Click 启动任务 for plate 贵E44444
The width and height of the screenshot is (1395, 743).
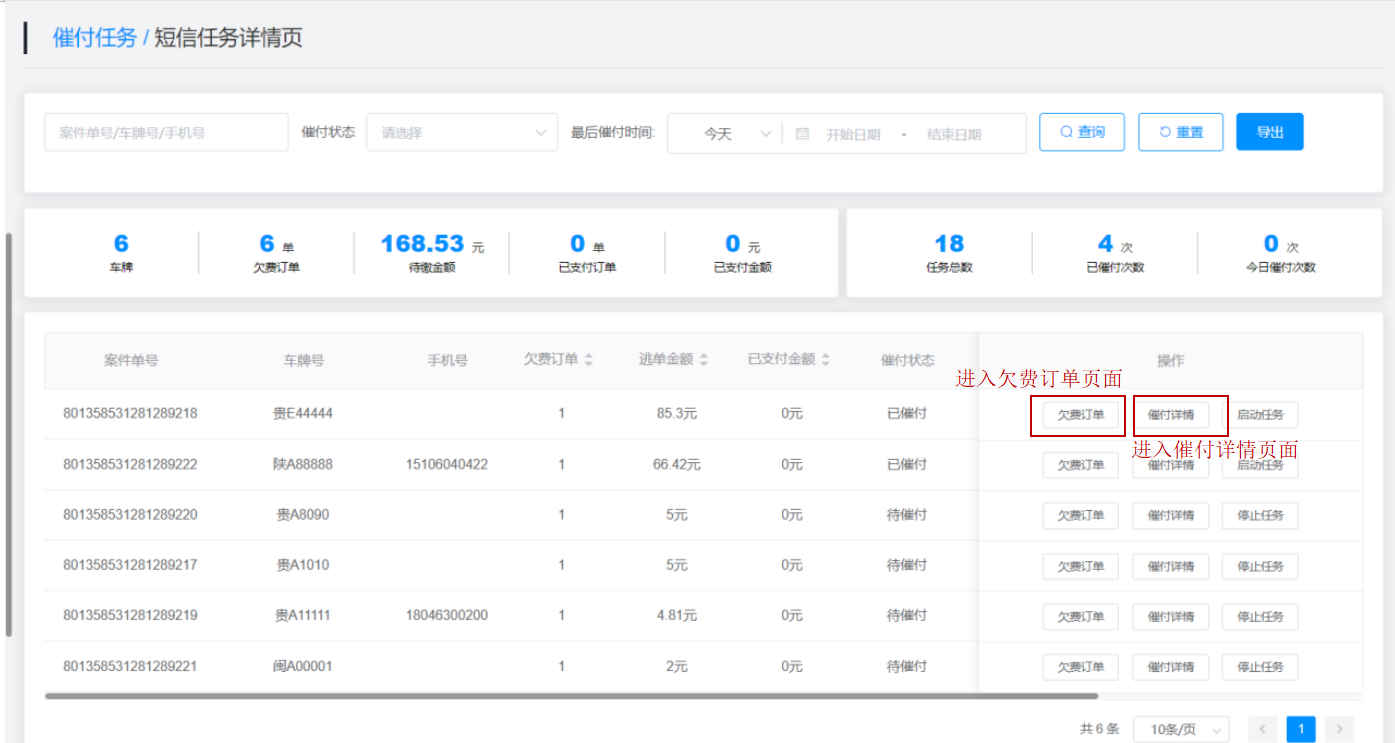(x=1259, y=415)
